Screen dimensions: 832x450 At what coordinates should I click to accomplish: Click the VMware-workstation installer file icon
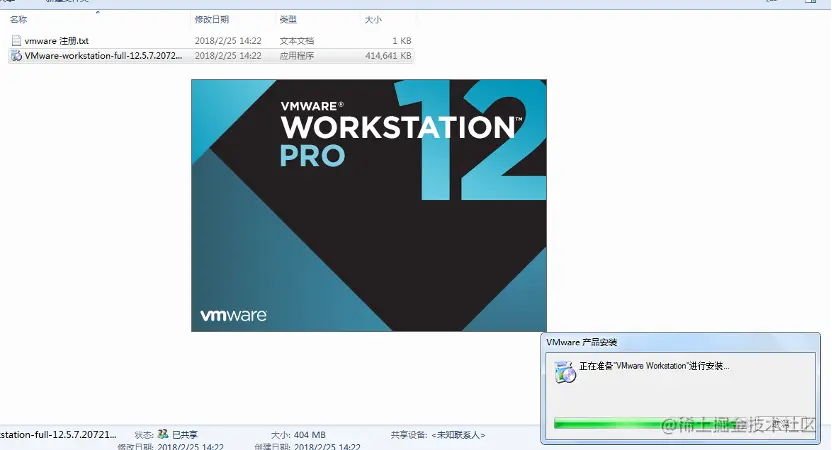16,56
